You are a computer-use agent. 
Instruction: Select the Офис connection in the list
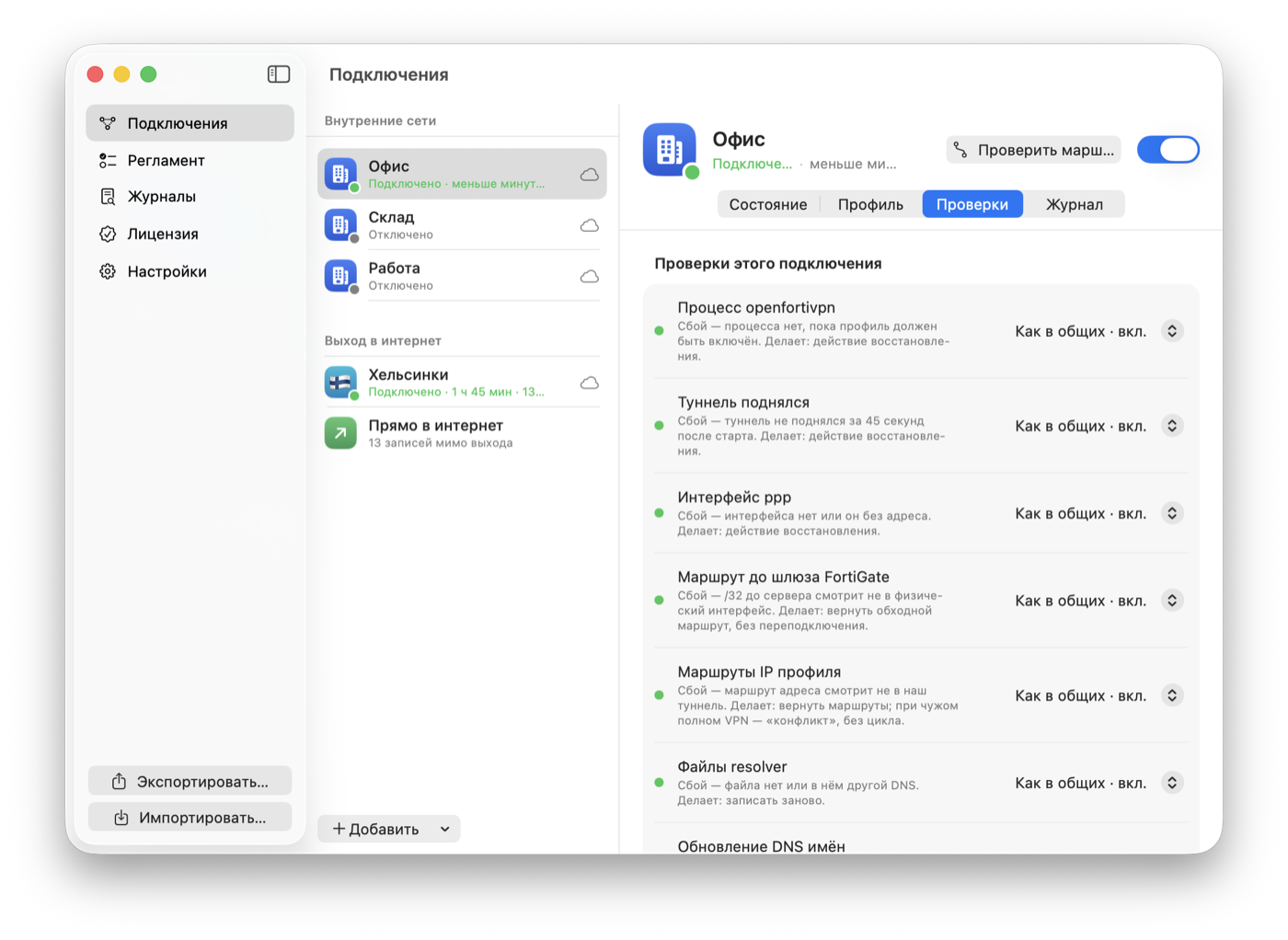(462, 174)
